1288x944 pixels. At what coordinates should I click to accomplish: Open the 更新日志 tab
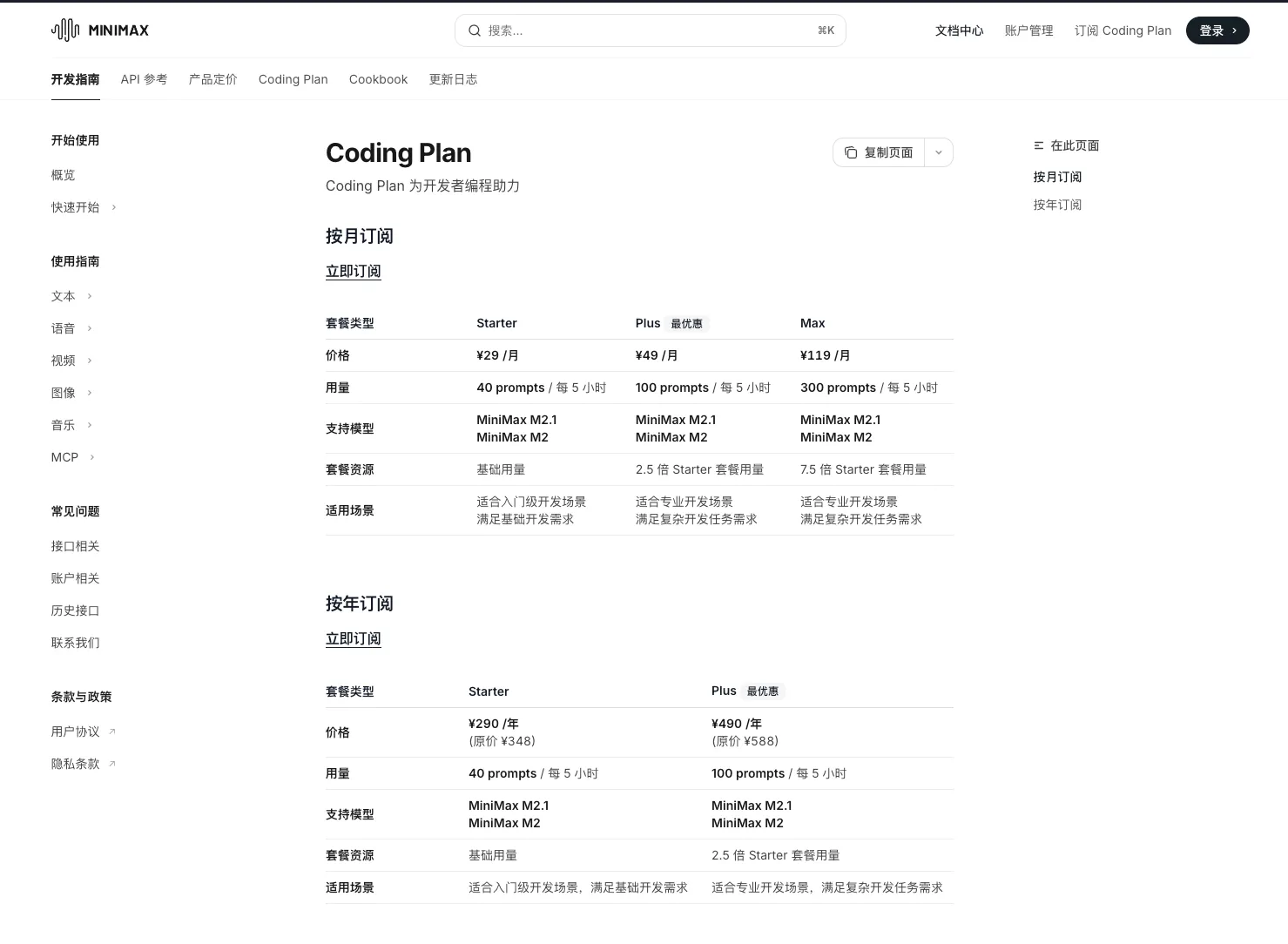pos(453,79)
